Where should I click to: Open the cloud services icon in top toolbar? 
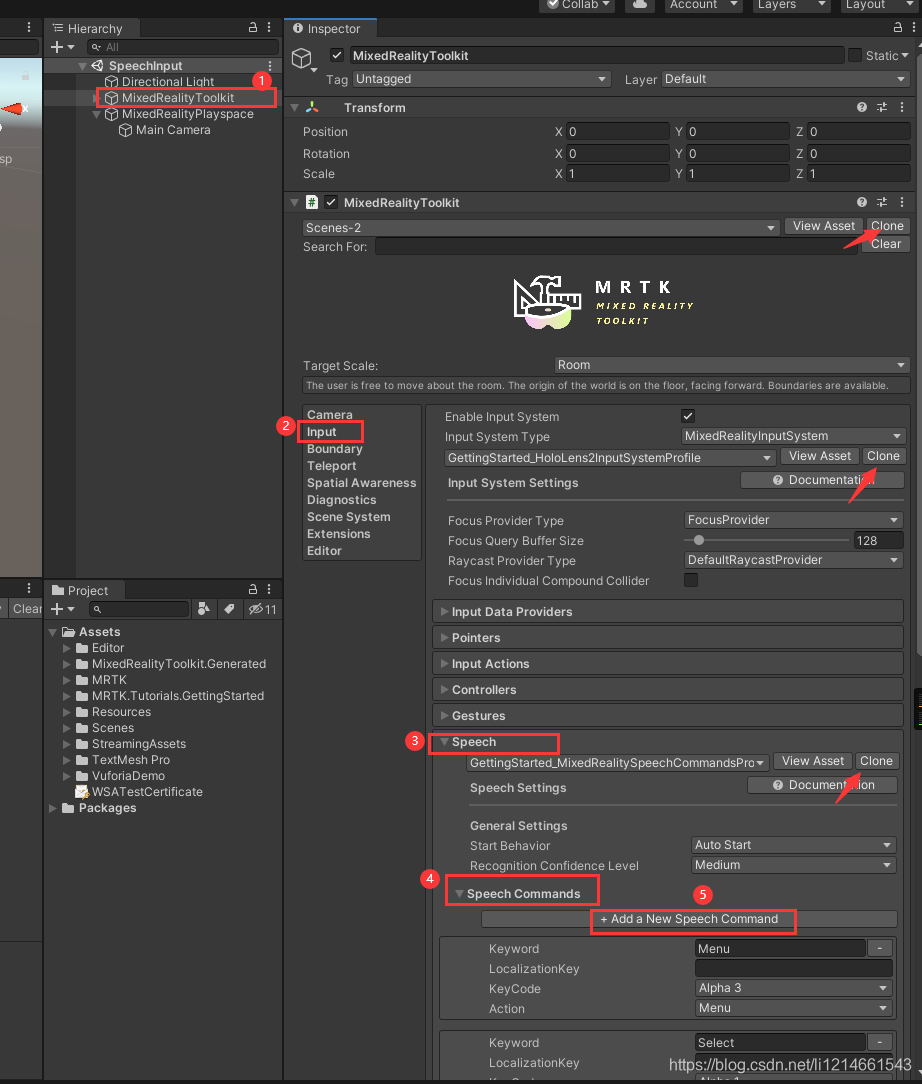(x=639, y=5)
